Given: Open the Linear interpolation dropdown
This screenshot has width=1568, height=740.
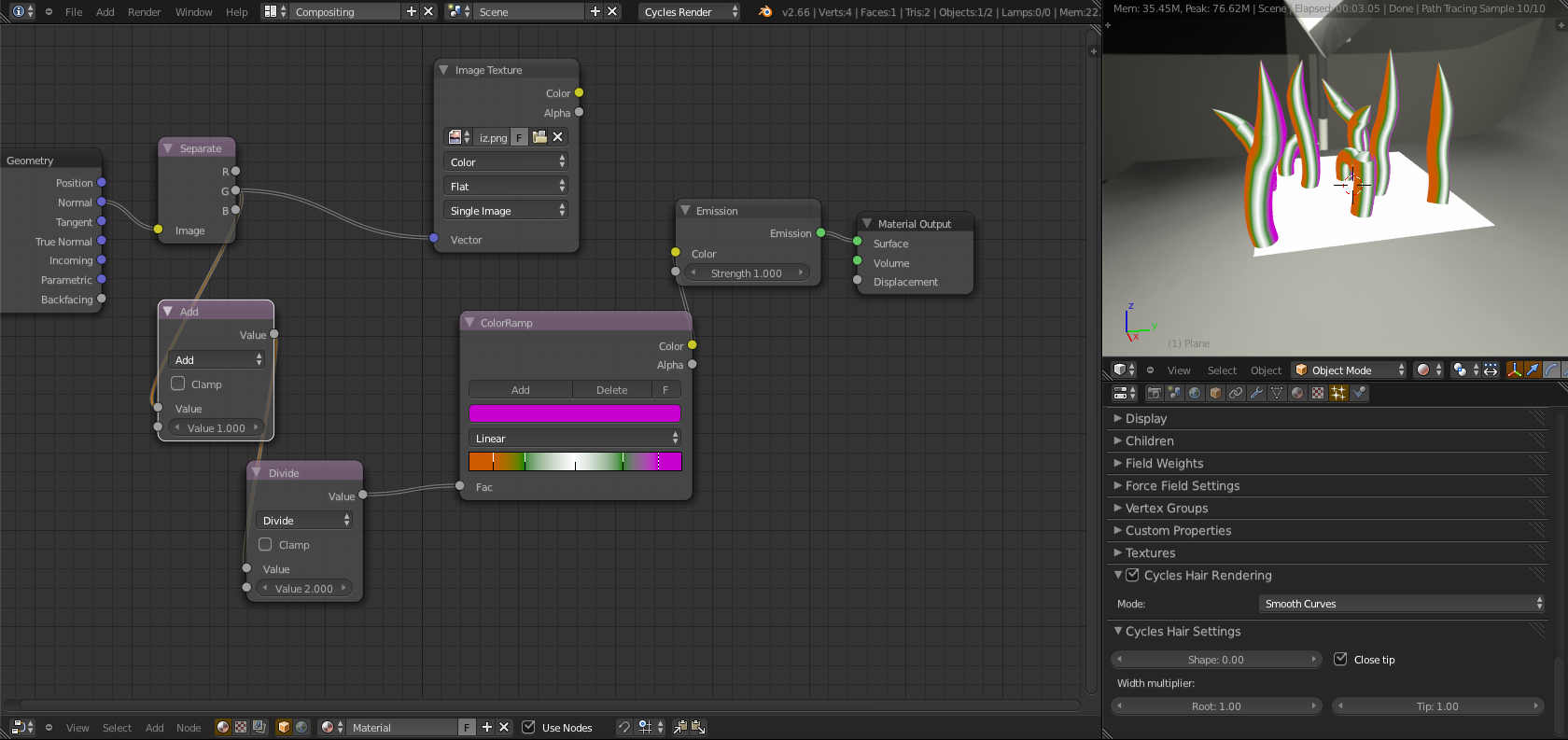Looking at the screenshot, I should [x=574, y=439].
